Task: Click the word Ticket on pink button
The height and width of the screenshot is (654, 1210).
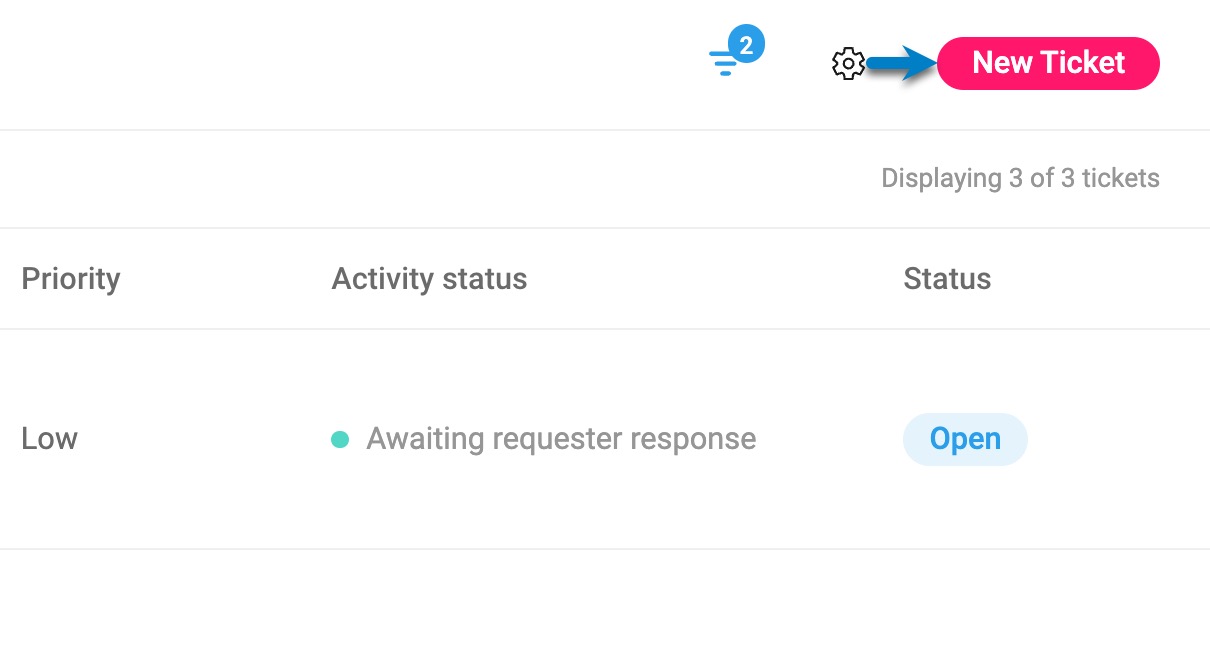Action: click(1081, 63)
